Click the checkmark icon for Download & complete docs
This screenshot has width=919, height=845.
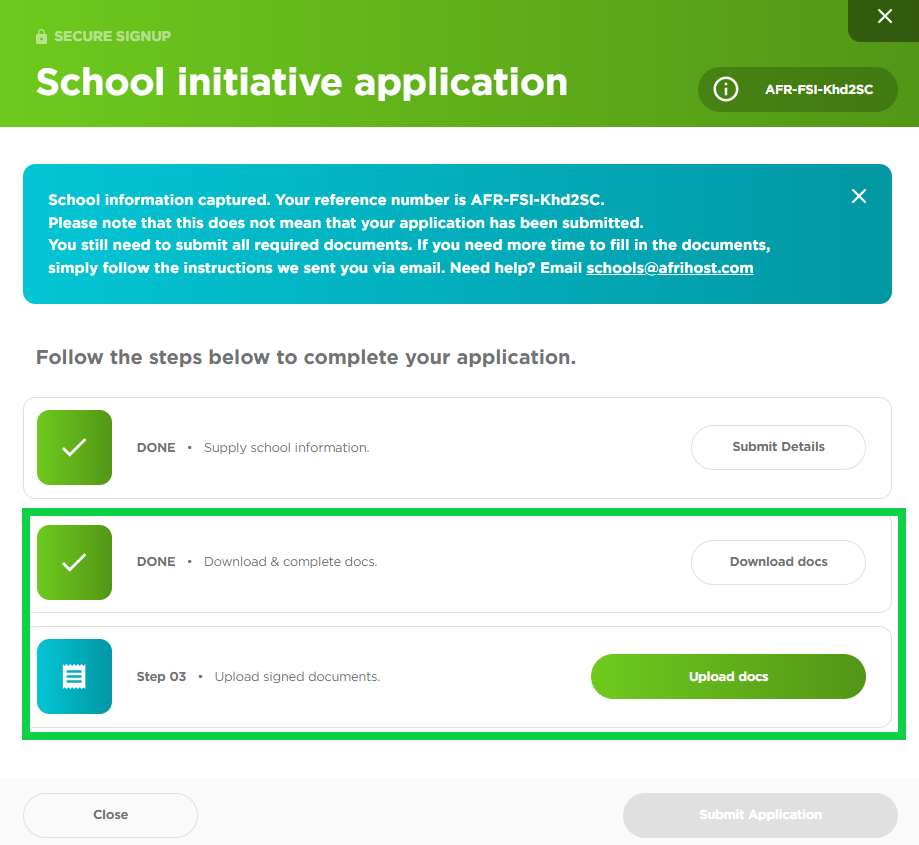point(74,562)
